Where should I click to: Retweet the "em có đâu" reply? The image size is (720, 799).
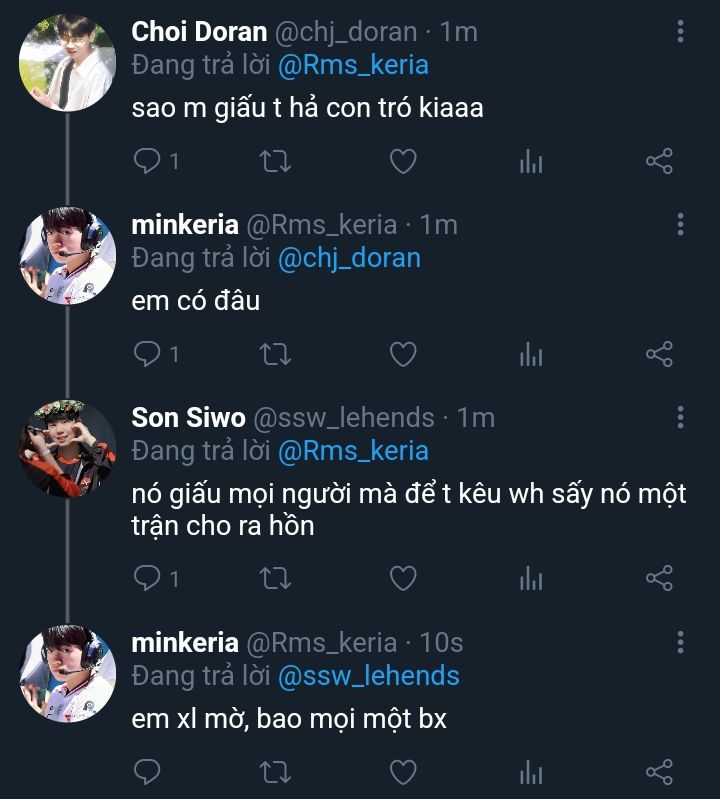[274, 354]
